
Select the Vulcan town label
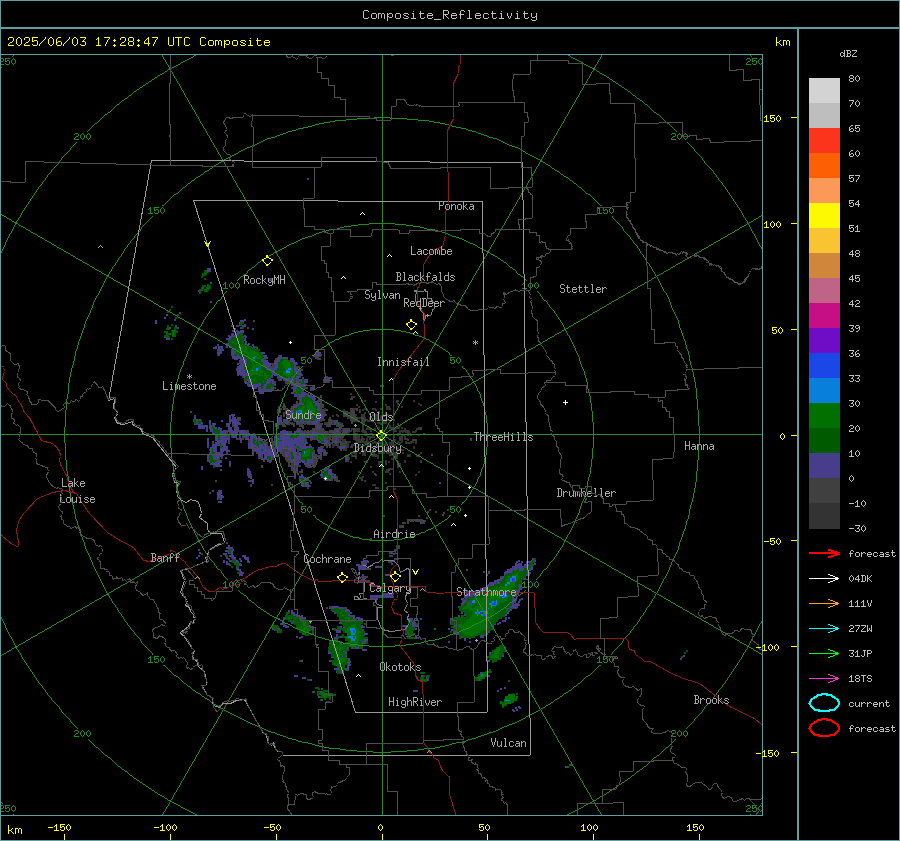508,743
